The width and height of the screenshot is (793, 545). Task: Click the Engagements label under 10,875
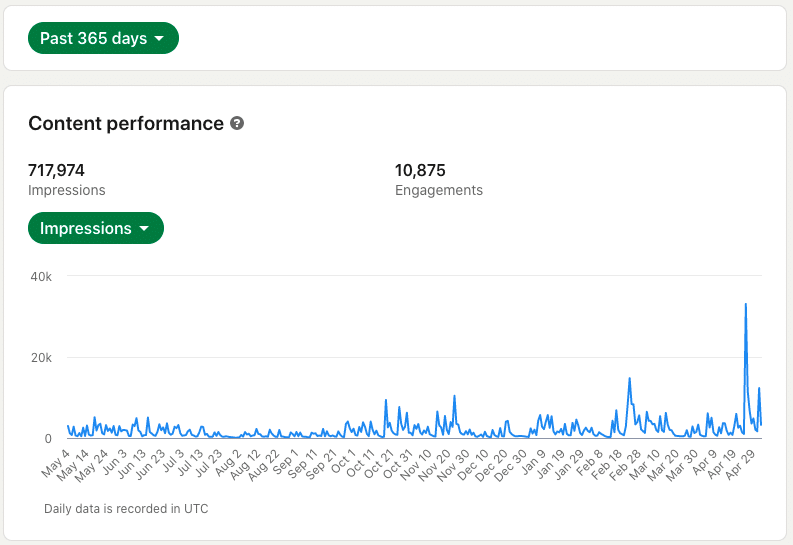pos(439,190)
